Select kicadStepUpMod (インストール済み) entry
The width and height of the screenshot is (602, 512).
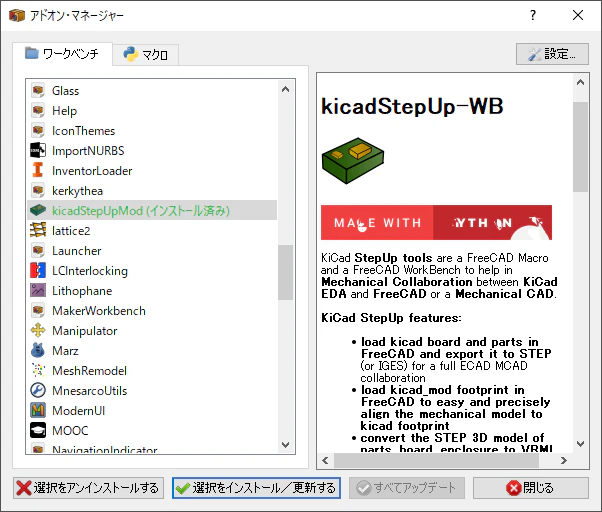pos(152,210)
